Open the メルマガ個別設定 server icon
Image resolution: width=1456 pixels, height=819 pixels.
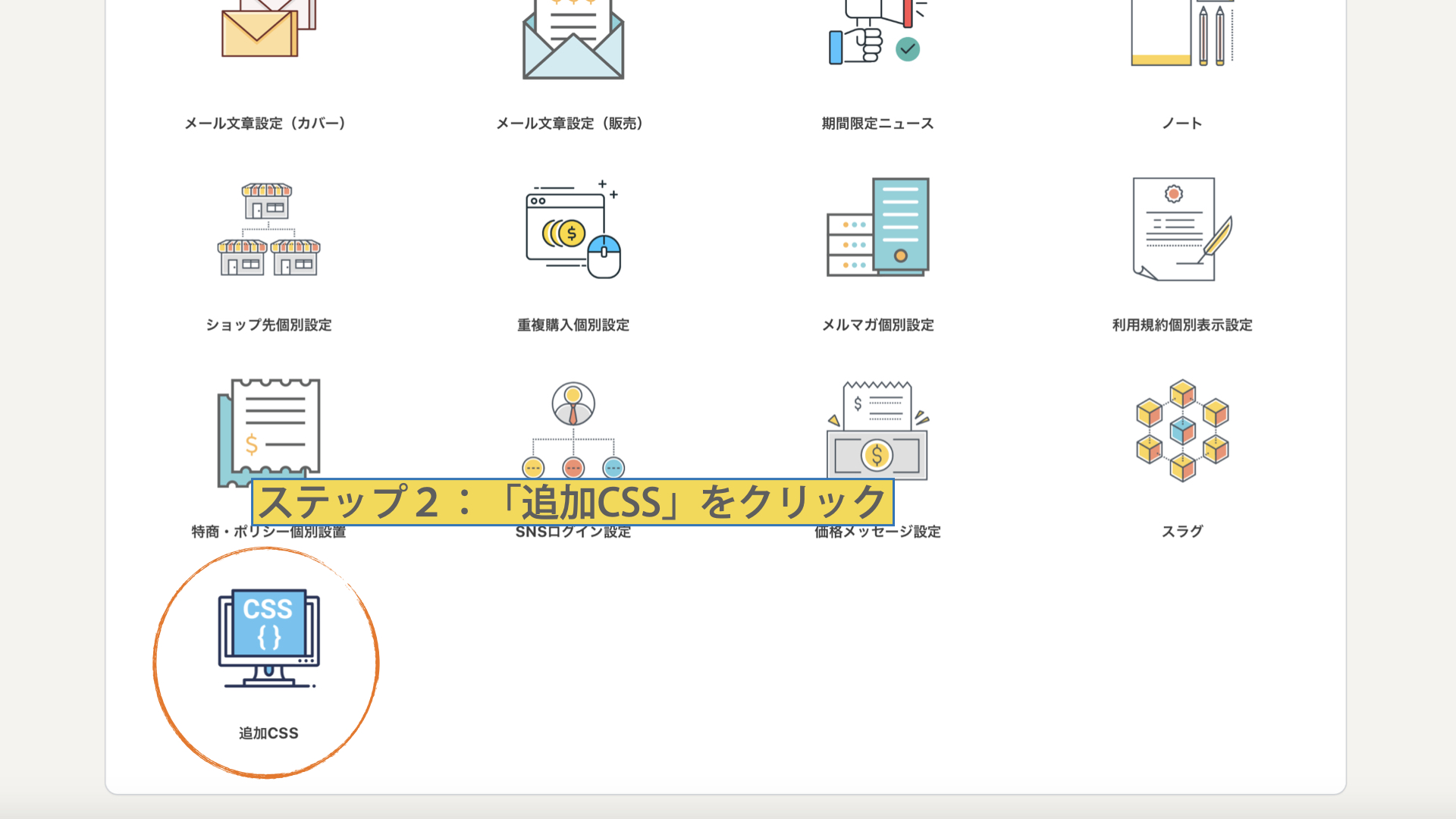click(877, 227)
